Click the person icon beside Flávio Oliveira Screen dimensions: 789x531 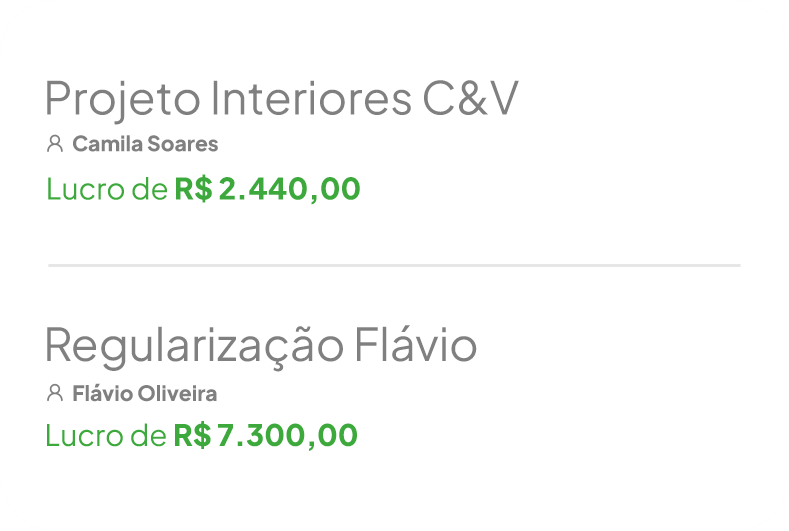[55, 393]
